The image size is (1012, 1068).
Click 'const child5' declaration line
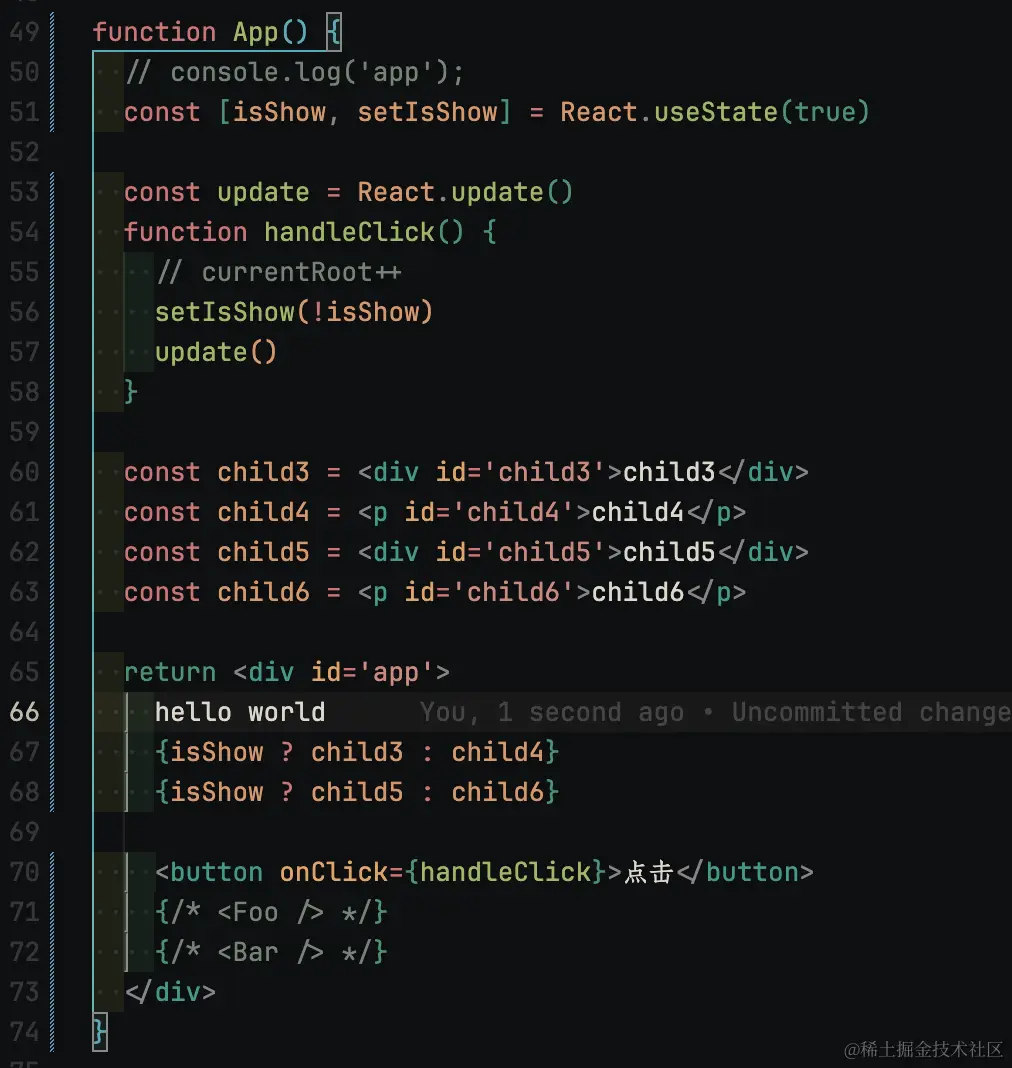(466, 552)
